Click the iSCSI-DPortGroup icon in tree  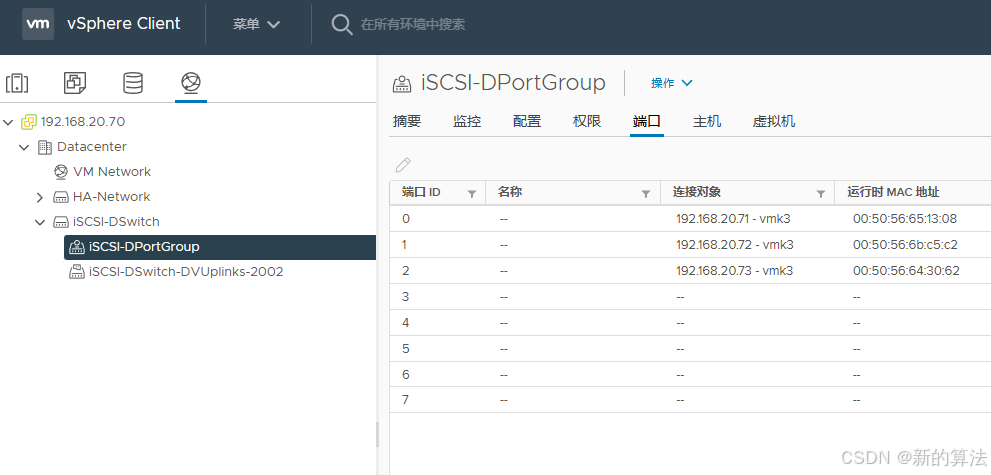point(77,247)
